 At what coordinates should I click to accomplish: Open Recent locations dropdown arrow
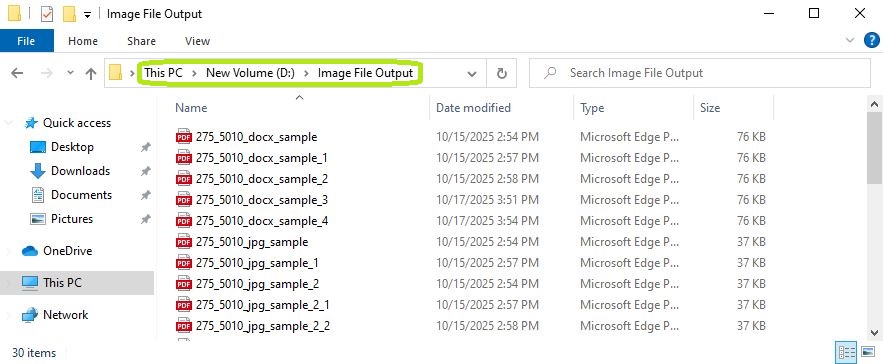point(70,73)
